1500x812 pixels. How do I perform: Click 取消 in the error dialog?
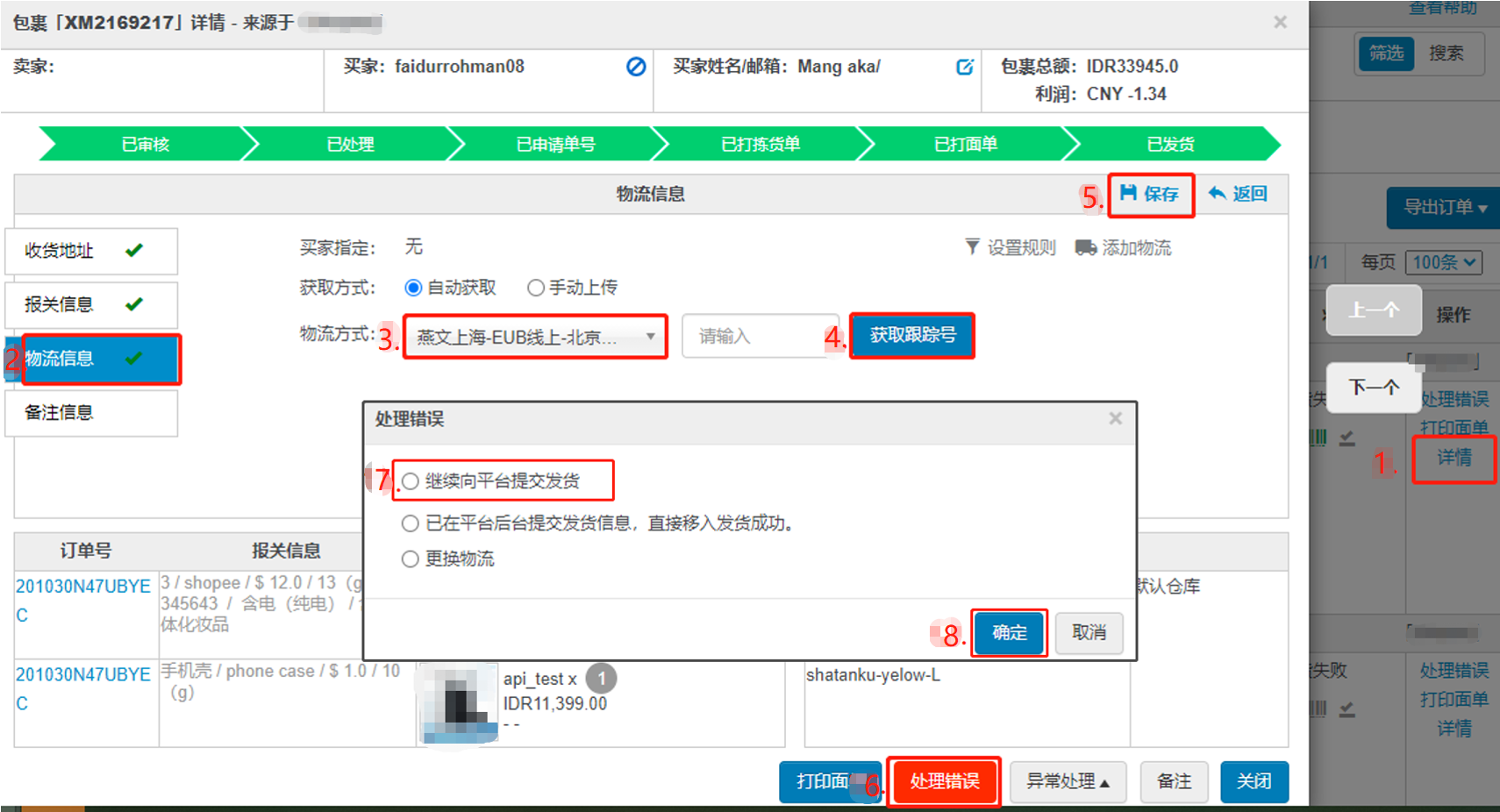coord(1089,632)
